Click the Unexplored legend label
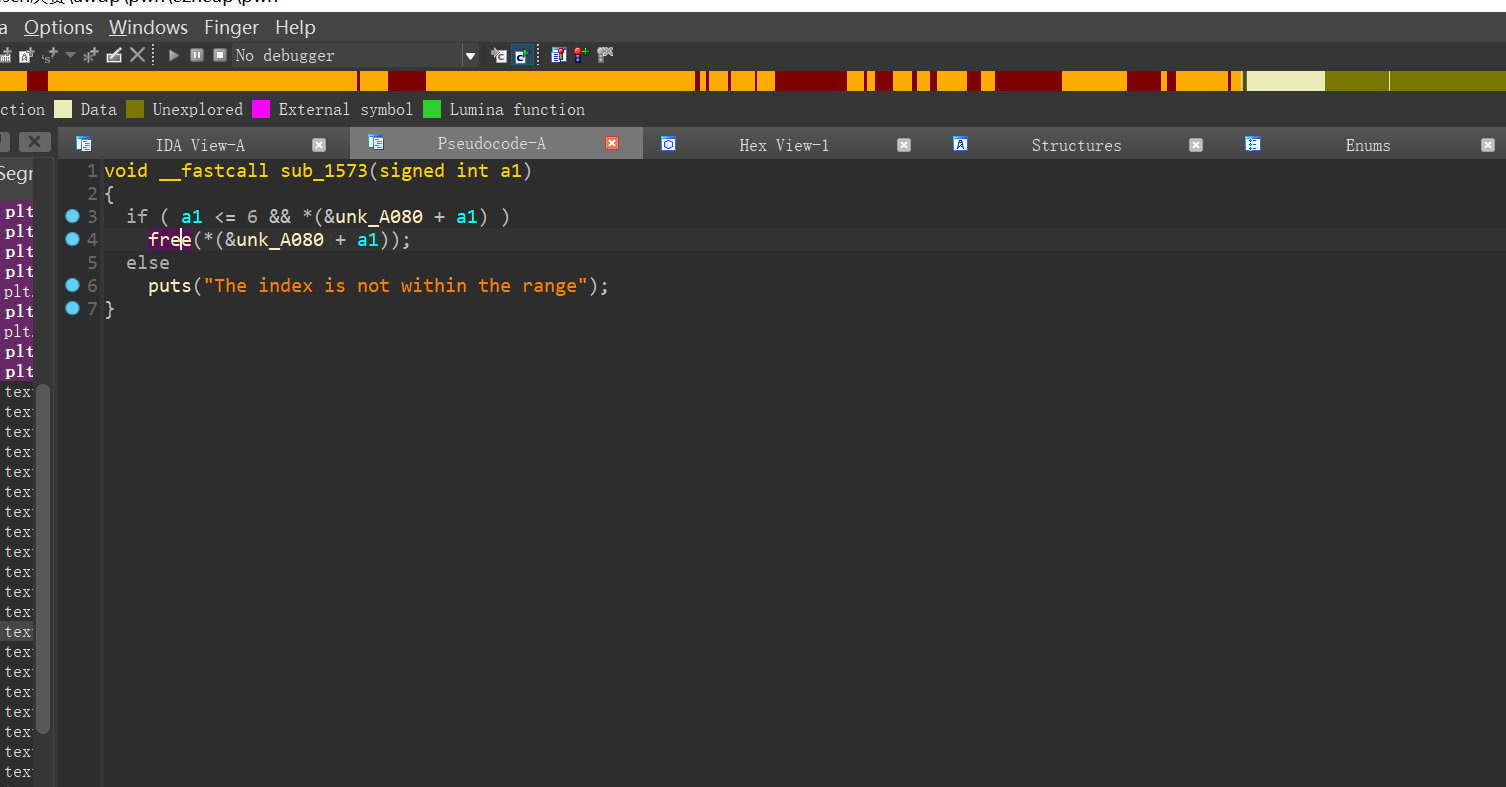This screenshot has width=1506, height=787. [197, 109]
